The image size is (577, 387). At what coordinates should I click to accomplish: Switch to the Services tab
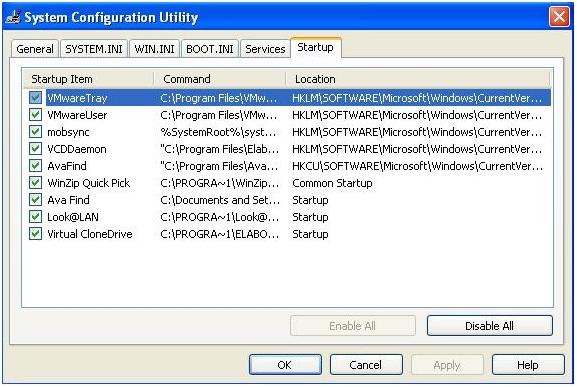pos(265,49)
